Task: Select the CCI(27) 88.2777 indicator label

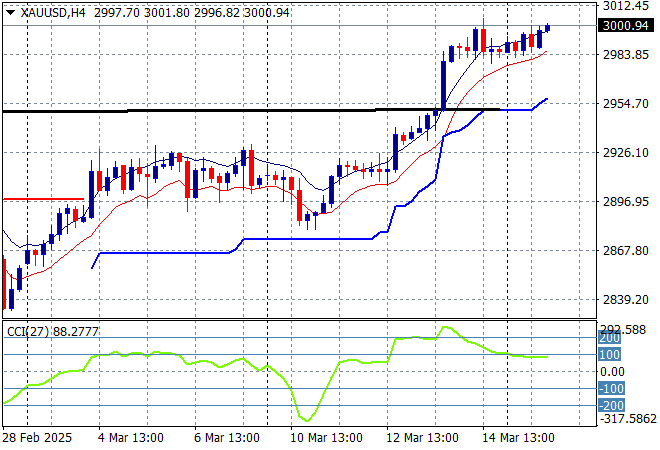Action: [53, 332]
